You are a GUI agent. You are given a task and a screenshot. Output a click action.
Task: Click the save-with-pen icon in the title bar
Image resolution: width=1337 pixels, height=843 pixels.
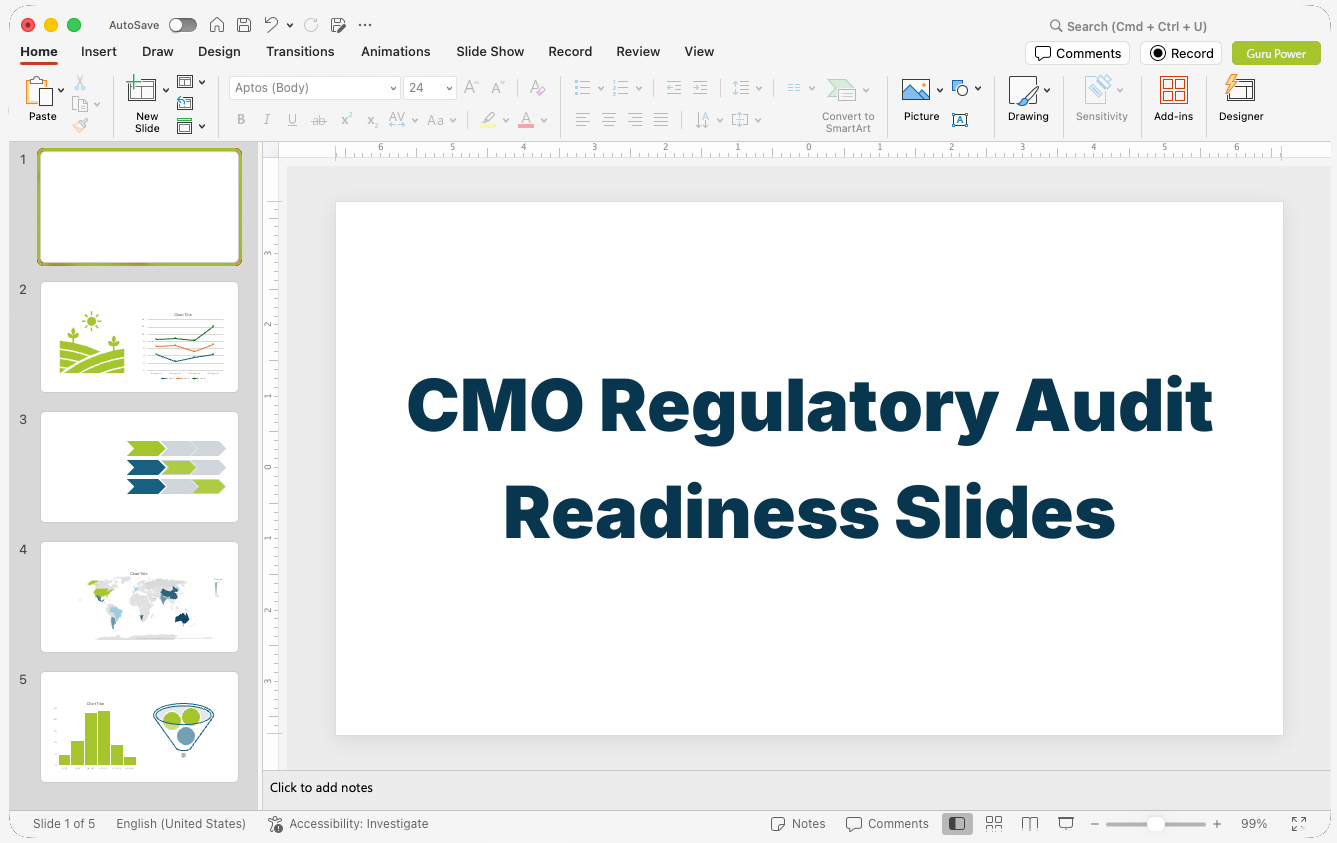[338, 25]
